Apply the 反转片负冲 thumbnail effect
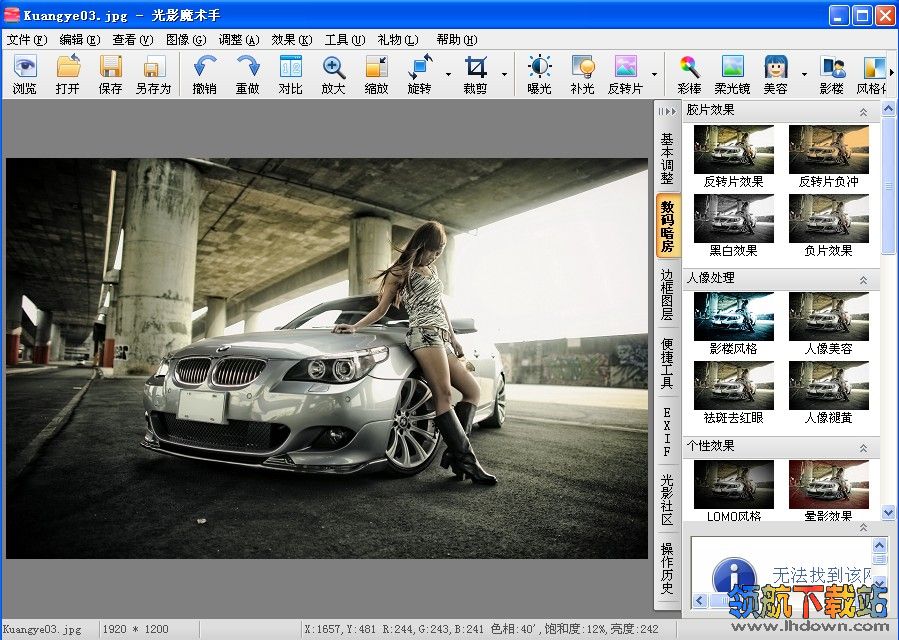 click(x=828, y=157)
